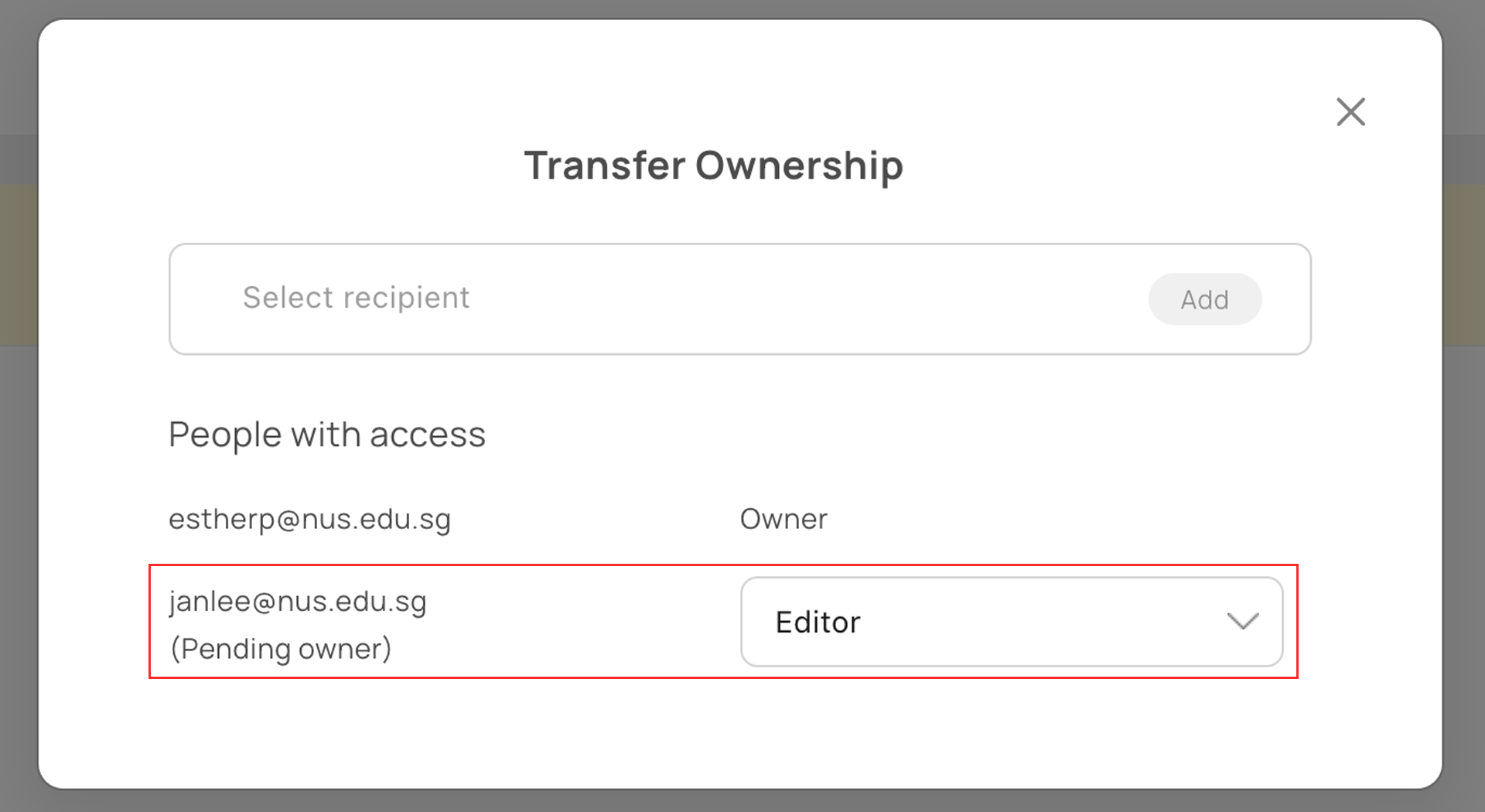
Task: Click the People with access heading
Action: pyautogui.click(x=326, y=435)
